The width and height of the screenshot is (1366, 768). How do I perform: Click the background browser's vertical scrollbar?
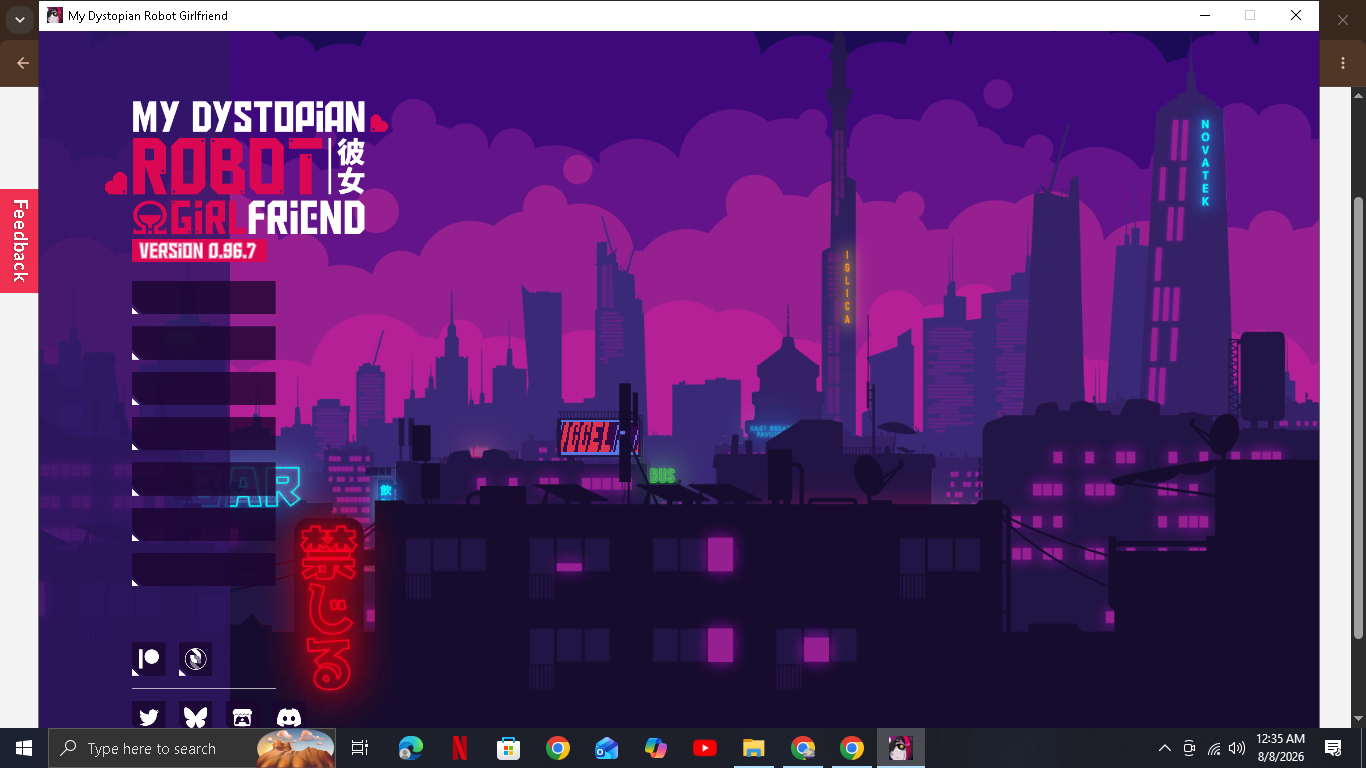1358,417
